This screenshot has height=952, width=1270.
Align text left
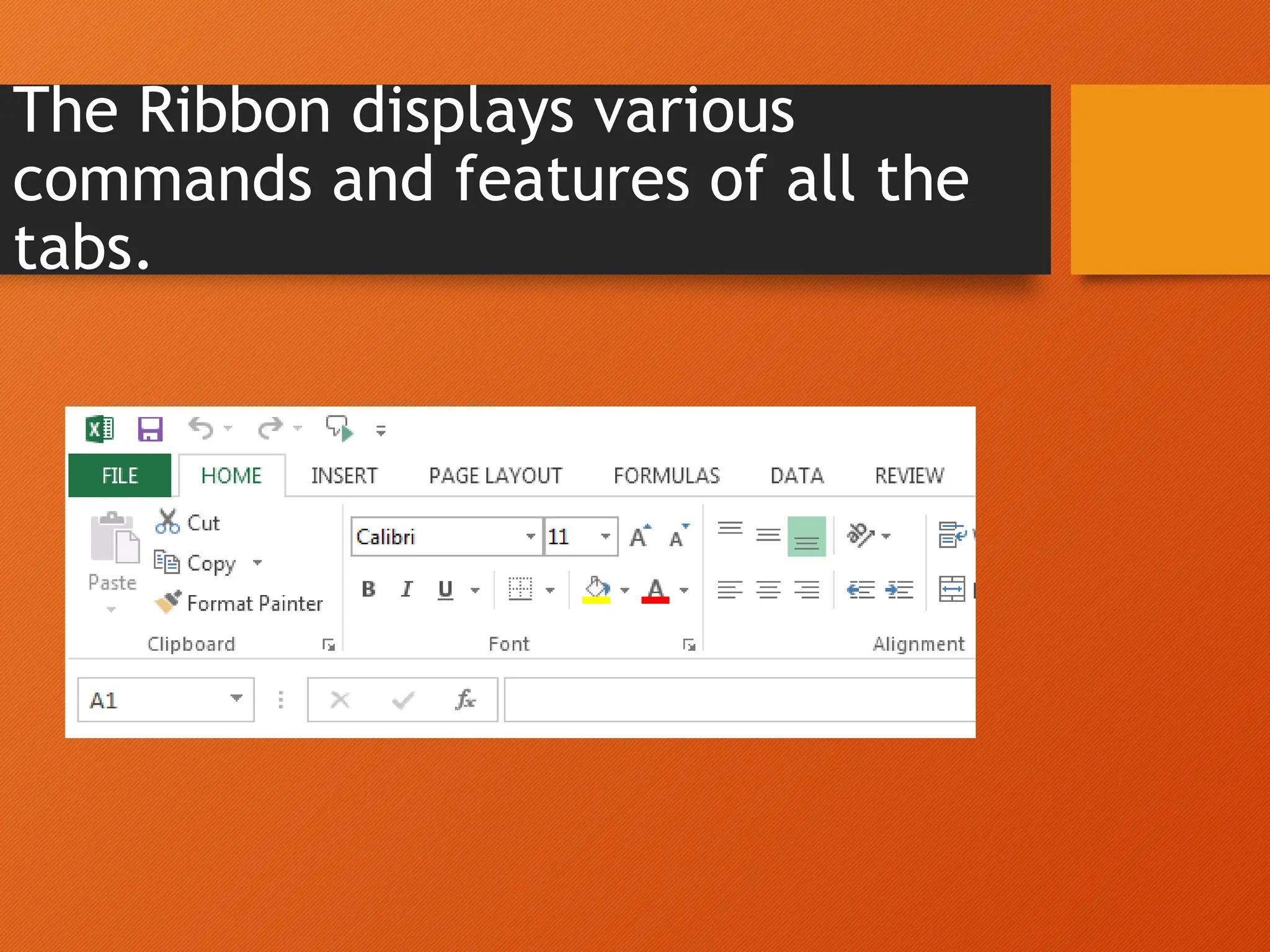(730, 589)
